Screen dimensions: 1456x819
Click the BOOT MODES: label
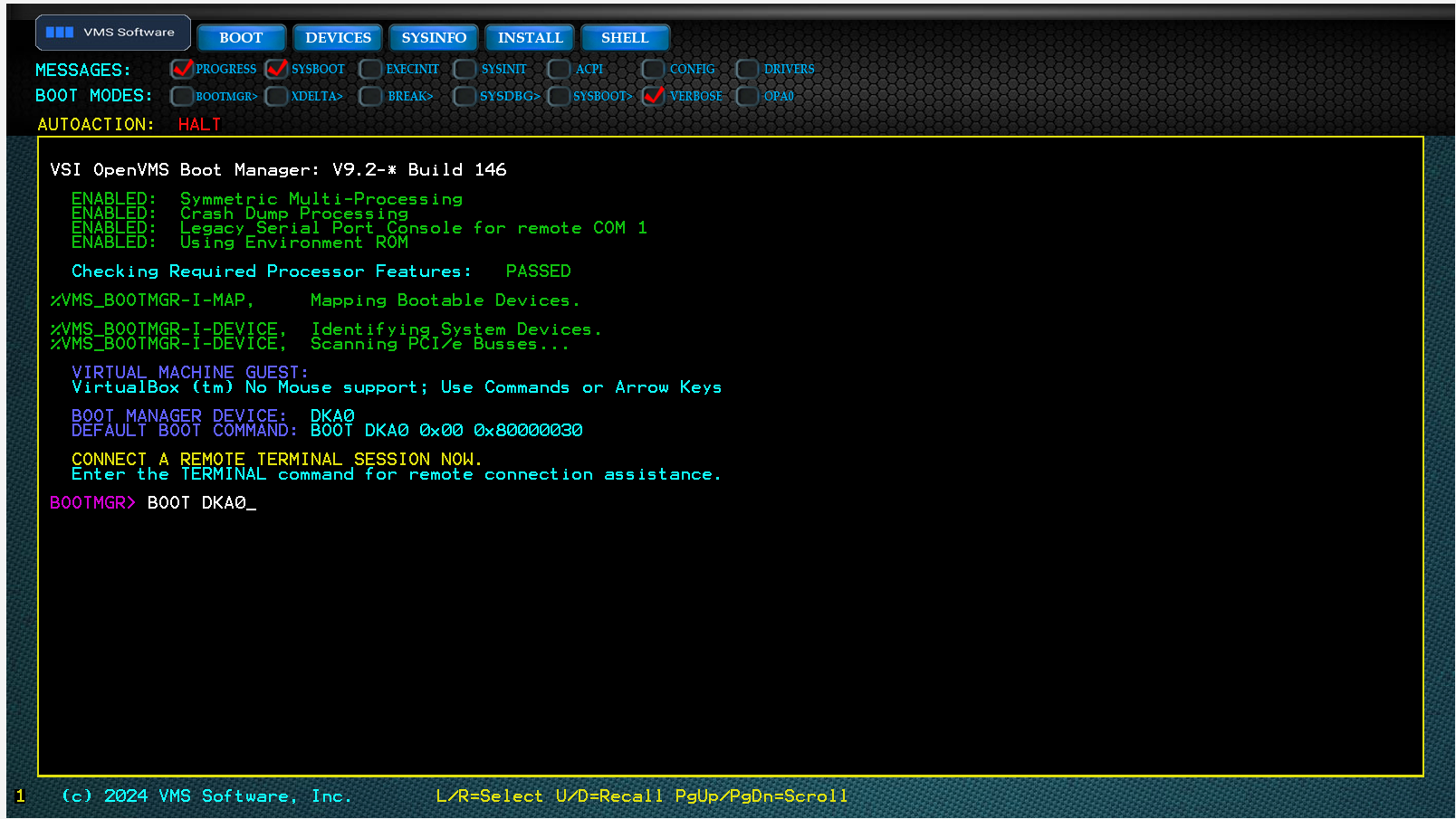point(93,96)
